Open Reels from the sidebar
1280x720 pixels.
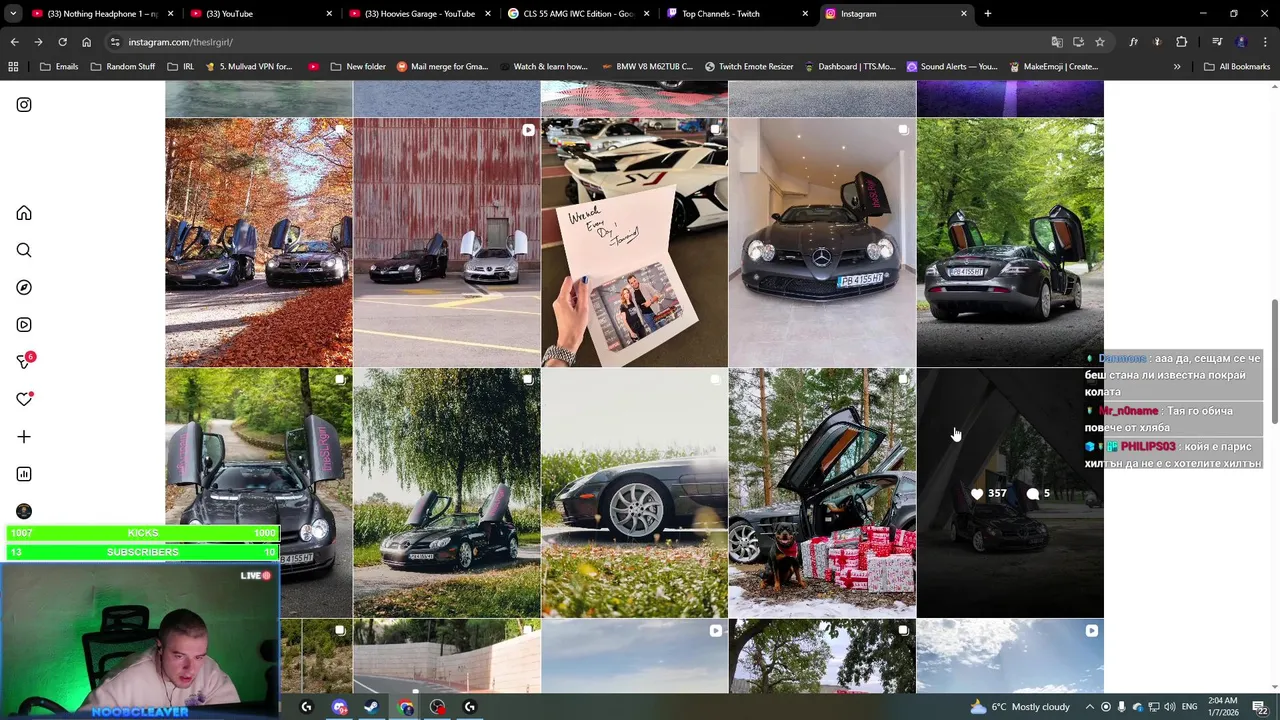coord(24,325)
